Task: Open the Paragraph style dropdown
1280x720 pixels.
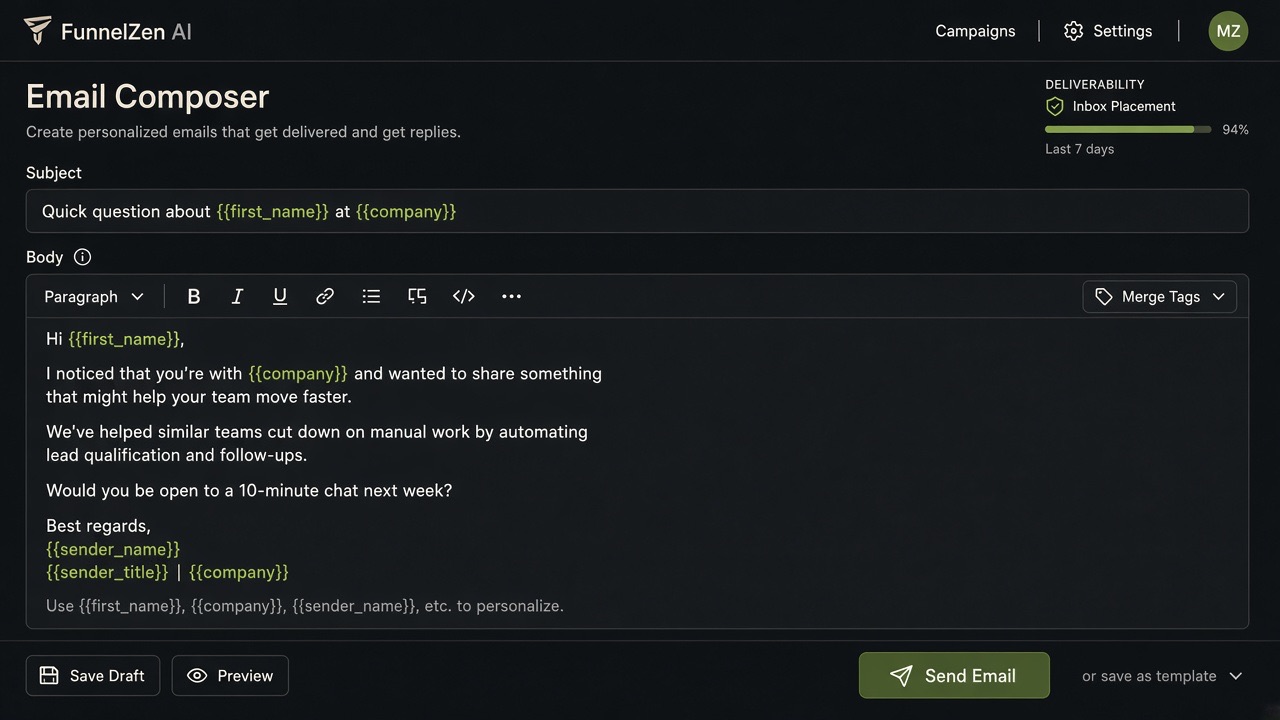Action: (94, 296)
